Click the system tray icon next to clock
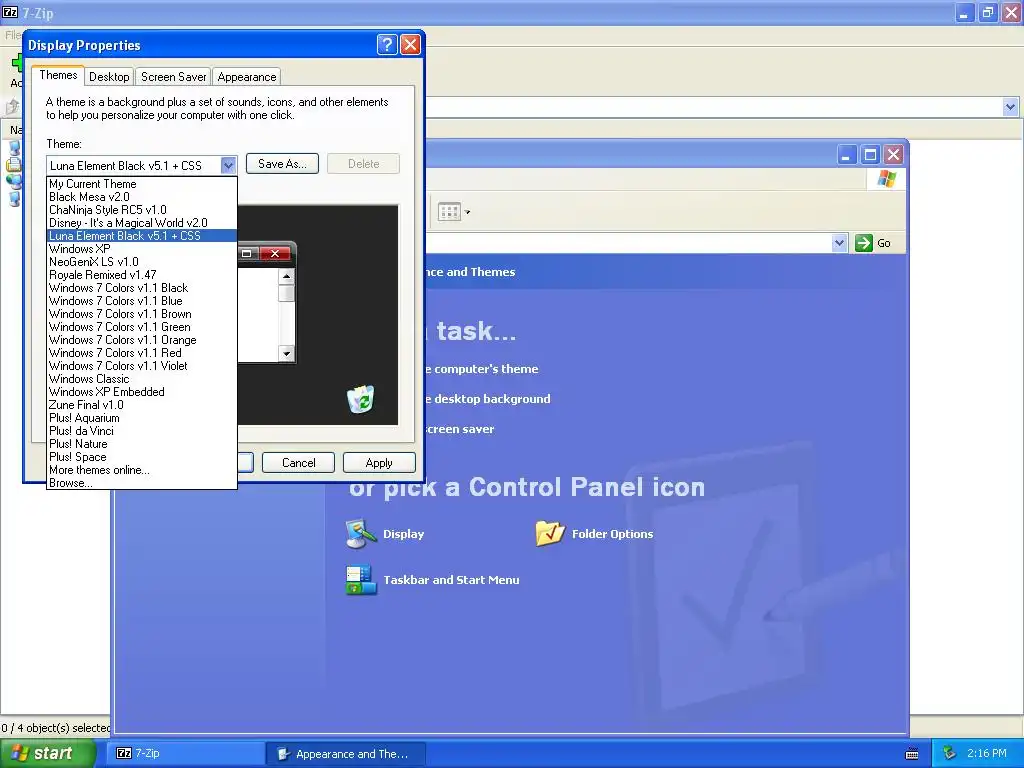This screenshot has height=768, width=1024. click(x=949, y=753)
